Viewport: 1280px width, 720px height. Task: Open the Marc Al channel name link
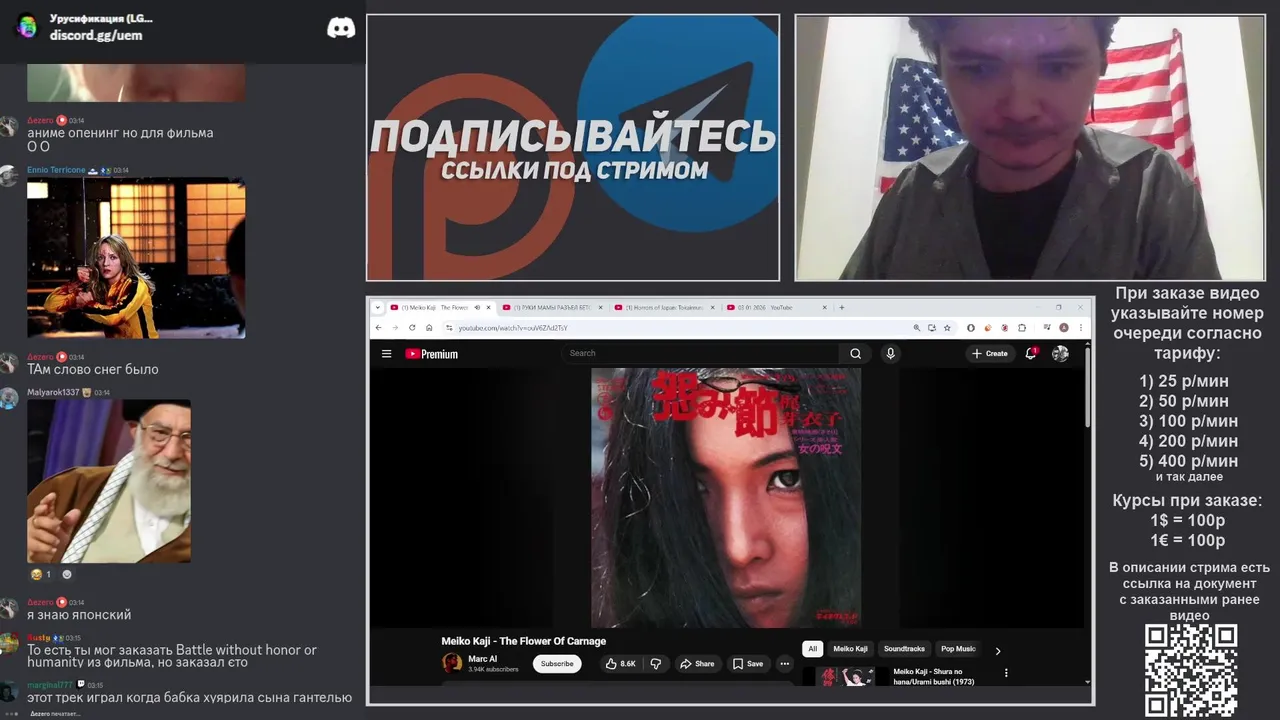(482, 659)
